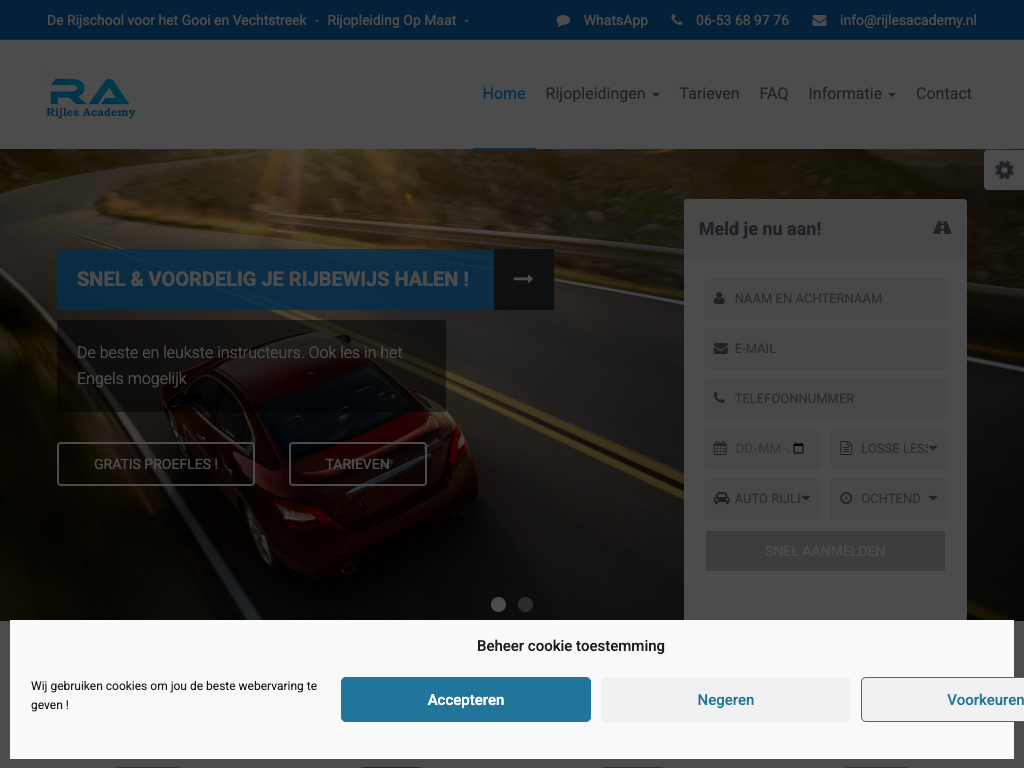Click the 'Rijopleiding Op Maat' top bar text
Screen dimensions: 1024x768
(392, 20)
